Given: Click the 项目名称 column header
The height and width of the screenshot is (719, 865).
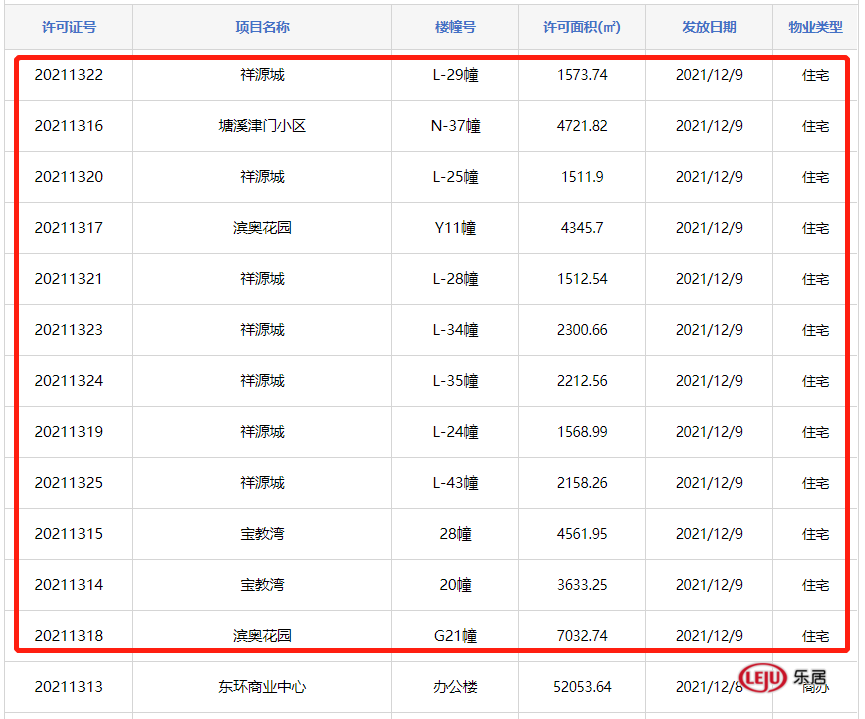Looking at the screenshot, I should pos(262,27).
